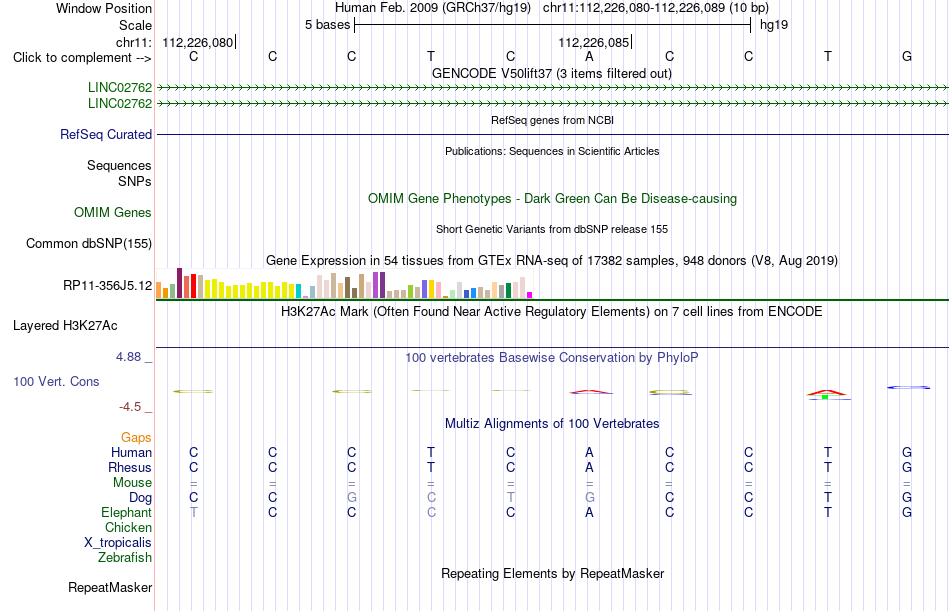This screenshot has height=611, width=950.
Task: Click the 'Human Feb. 2009 (GRCh37/hg19)' text
Action: pyautogui.click(x=433, y=8)
